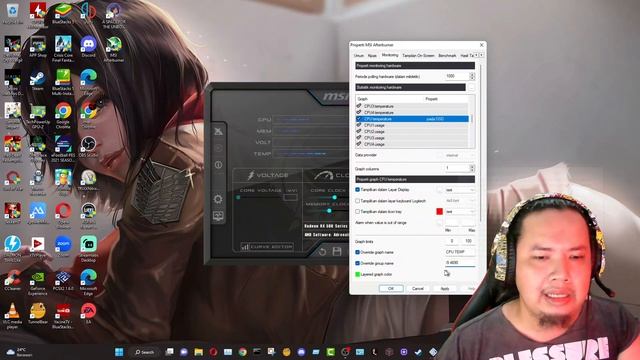Select the highlighted CPU temperature row
Screen dimensions: 640x360
tap(412, 119)
